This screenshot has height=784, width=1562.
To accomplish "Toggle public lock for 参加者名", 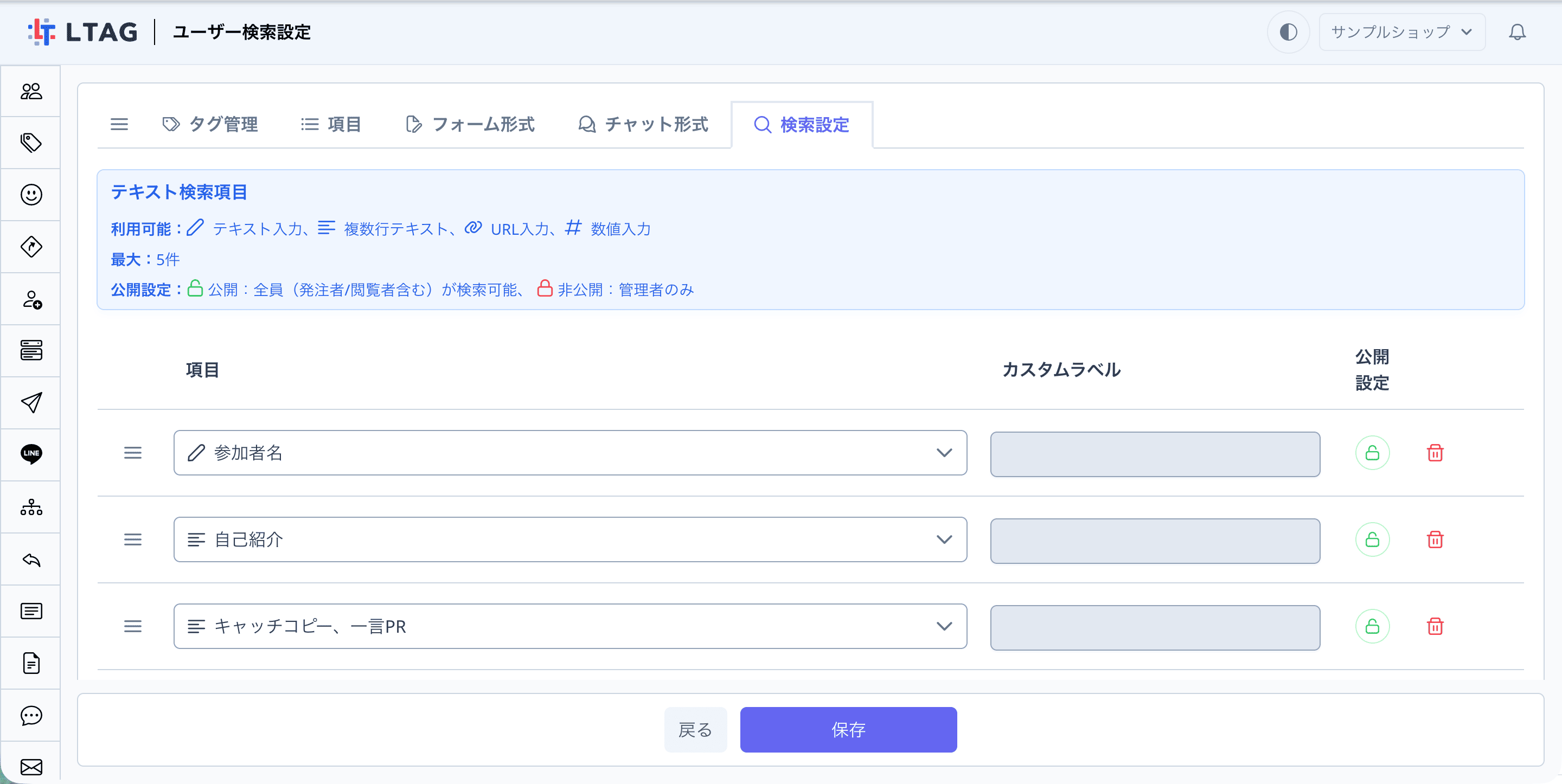I will [x=1372, y=453].
